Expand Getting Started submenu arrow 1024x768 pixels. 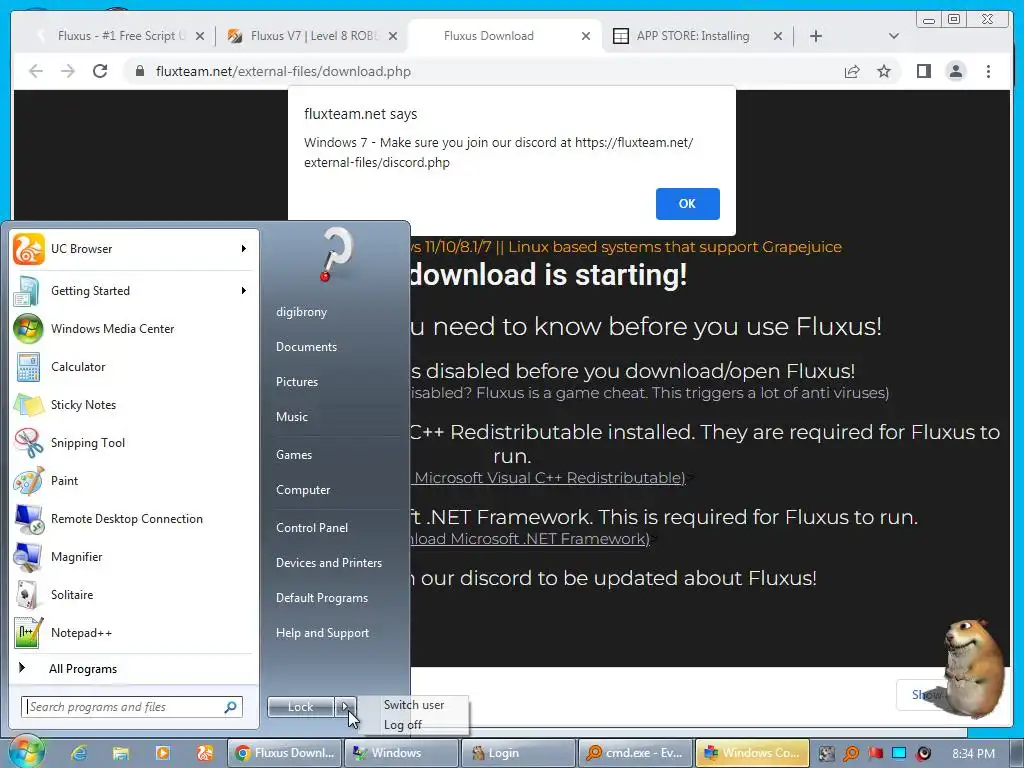244,291
